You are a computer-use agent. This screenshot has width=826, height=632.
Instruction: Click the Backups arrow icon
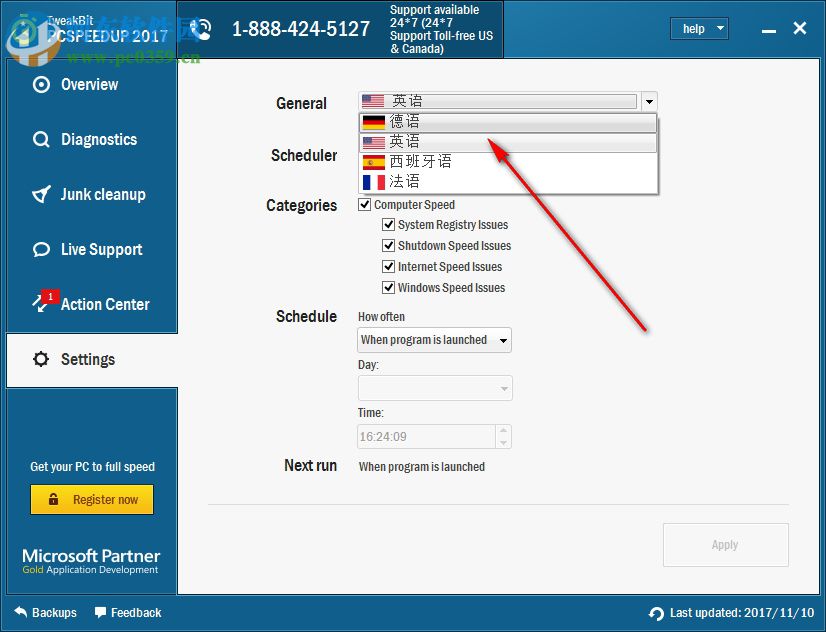coord(21,612)
